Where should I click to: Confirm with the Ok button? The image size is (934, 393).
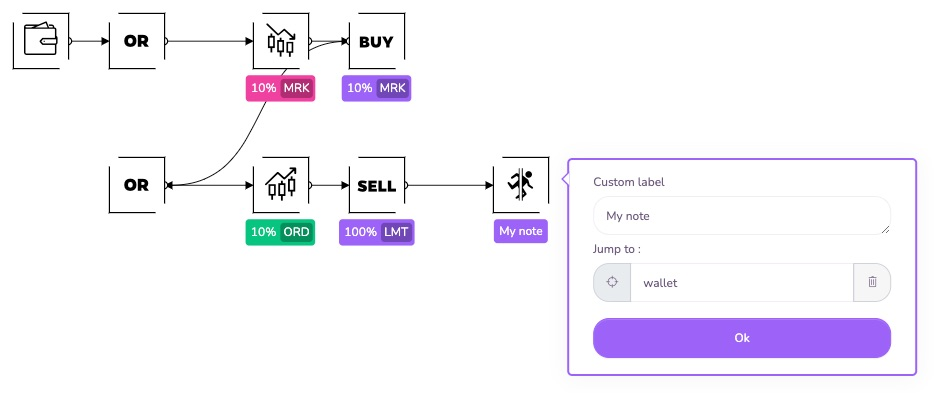coord(742,338)
